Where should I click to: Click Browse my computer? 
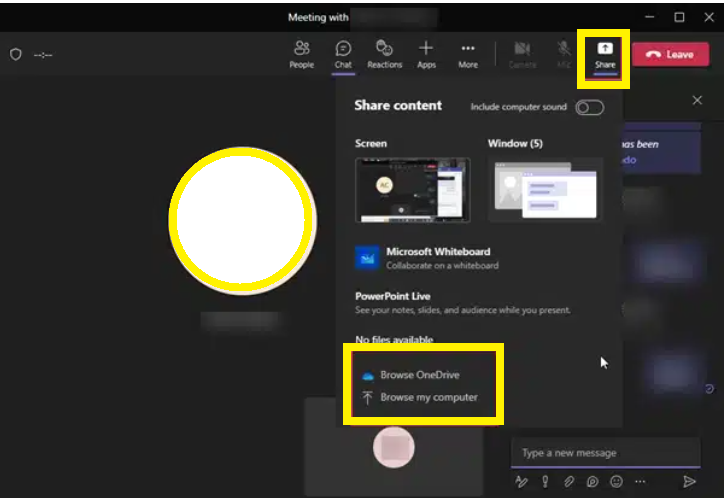[428, 397]
